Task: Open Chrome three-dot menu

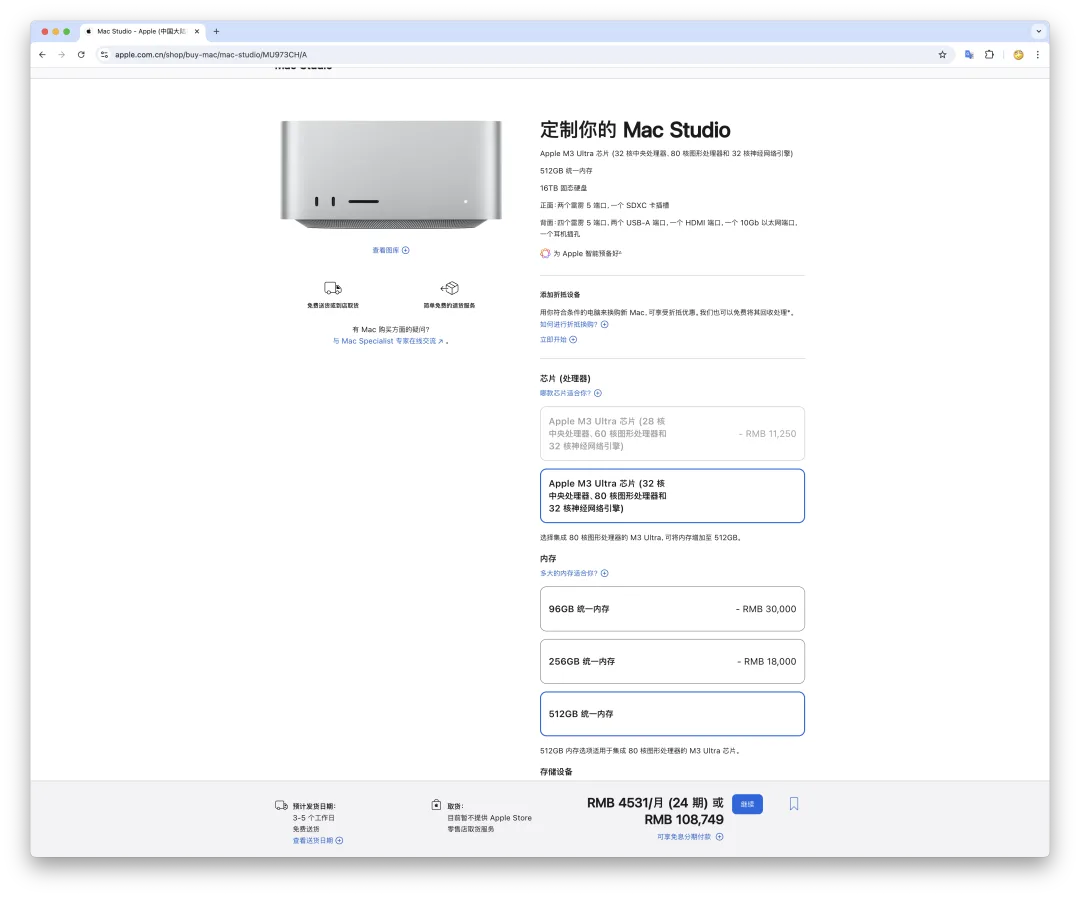Action: coord(1037,54)
